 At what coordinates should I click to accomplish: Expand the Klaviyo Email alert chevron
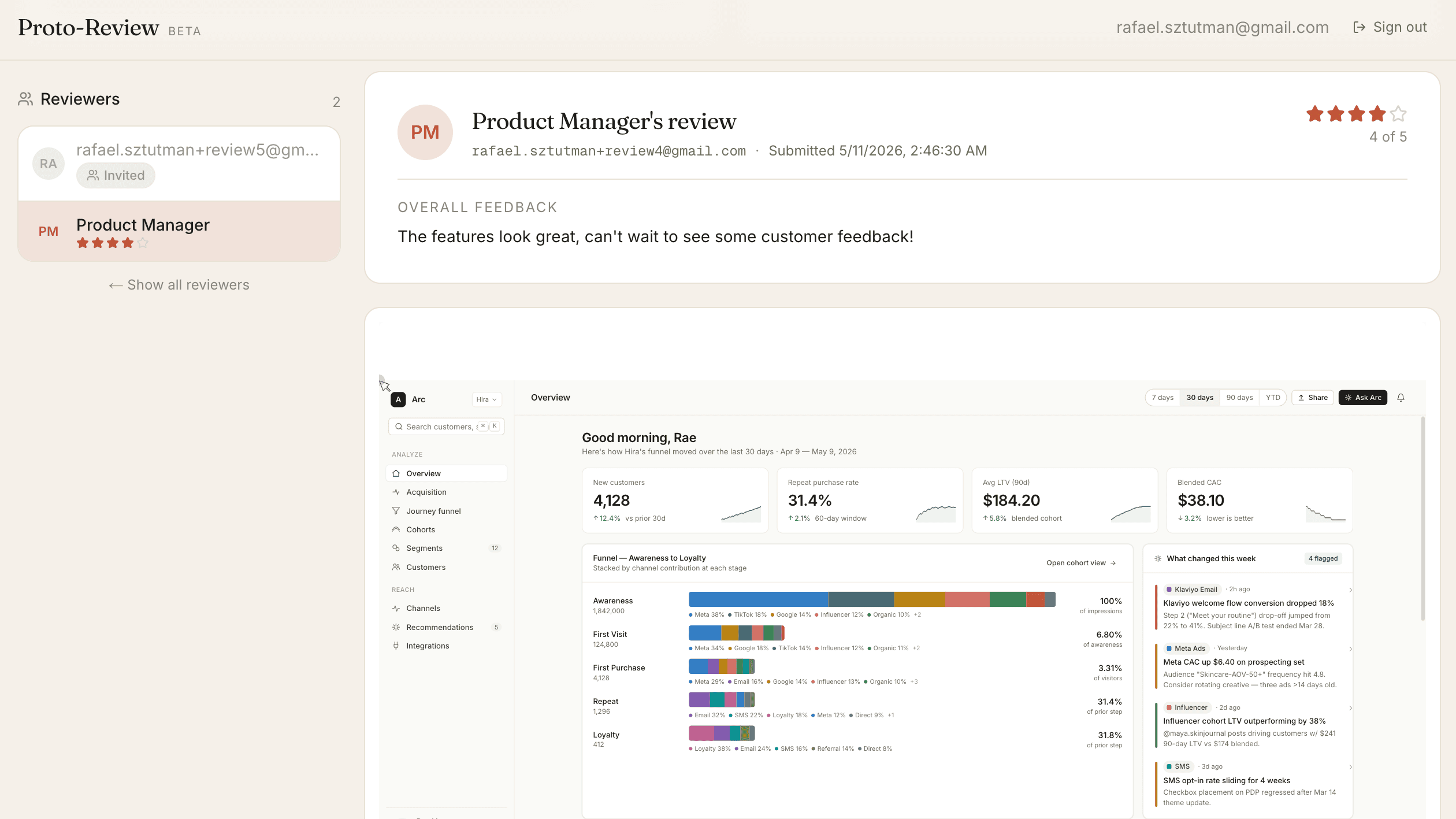pyautogui.click(x=1350, y=590)
